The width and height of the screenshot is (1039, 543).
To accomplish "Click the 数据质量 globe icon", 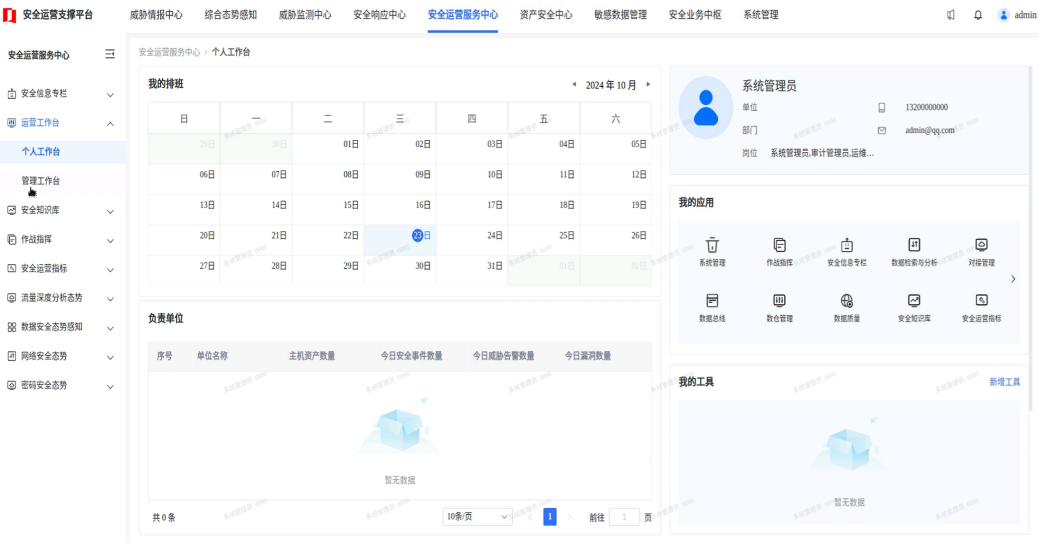I will (846, 301).
